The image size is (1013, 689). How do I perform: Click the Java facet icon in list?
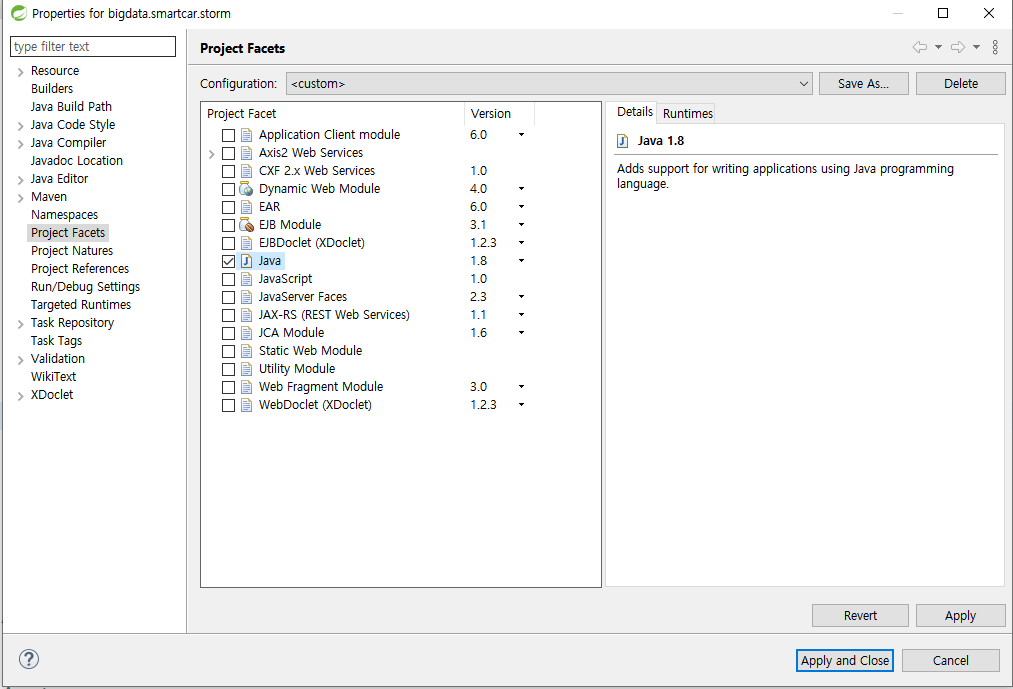click(x=246, y=261)
